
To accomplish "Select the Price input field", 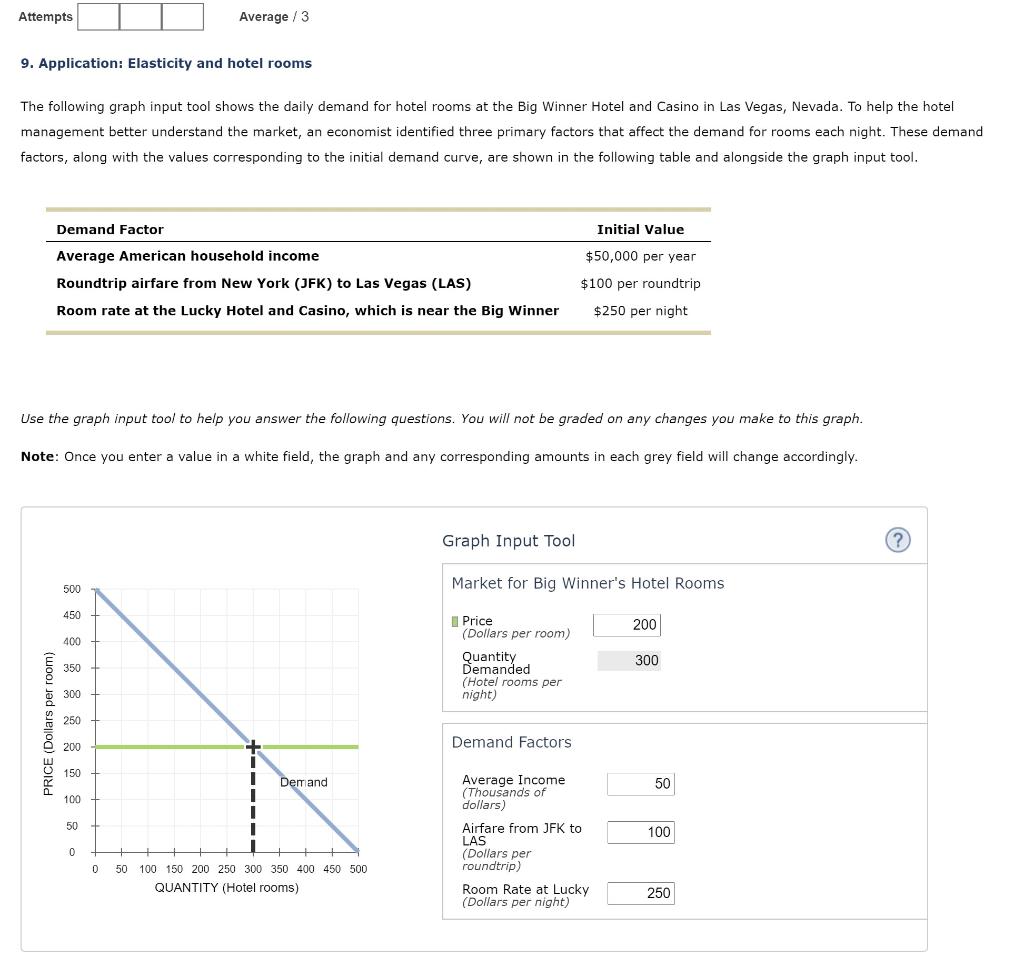I will coord(627,624).
